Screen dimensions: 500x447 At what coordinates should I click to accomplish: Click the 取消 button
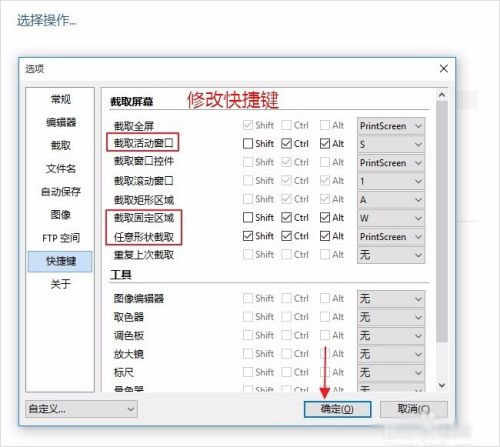[x=414, y=409]
